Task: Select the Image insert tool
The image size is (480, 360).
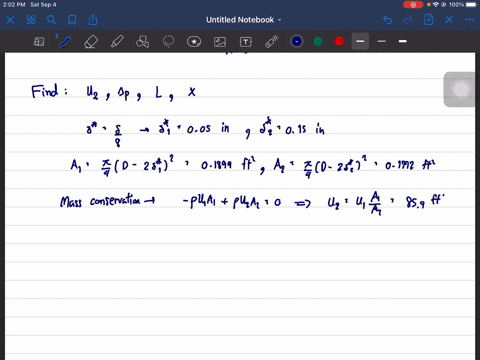Action: (x=220, y=42)
